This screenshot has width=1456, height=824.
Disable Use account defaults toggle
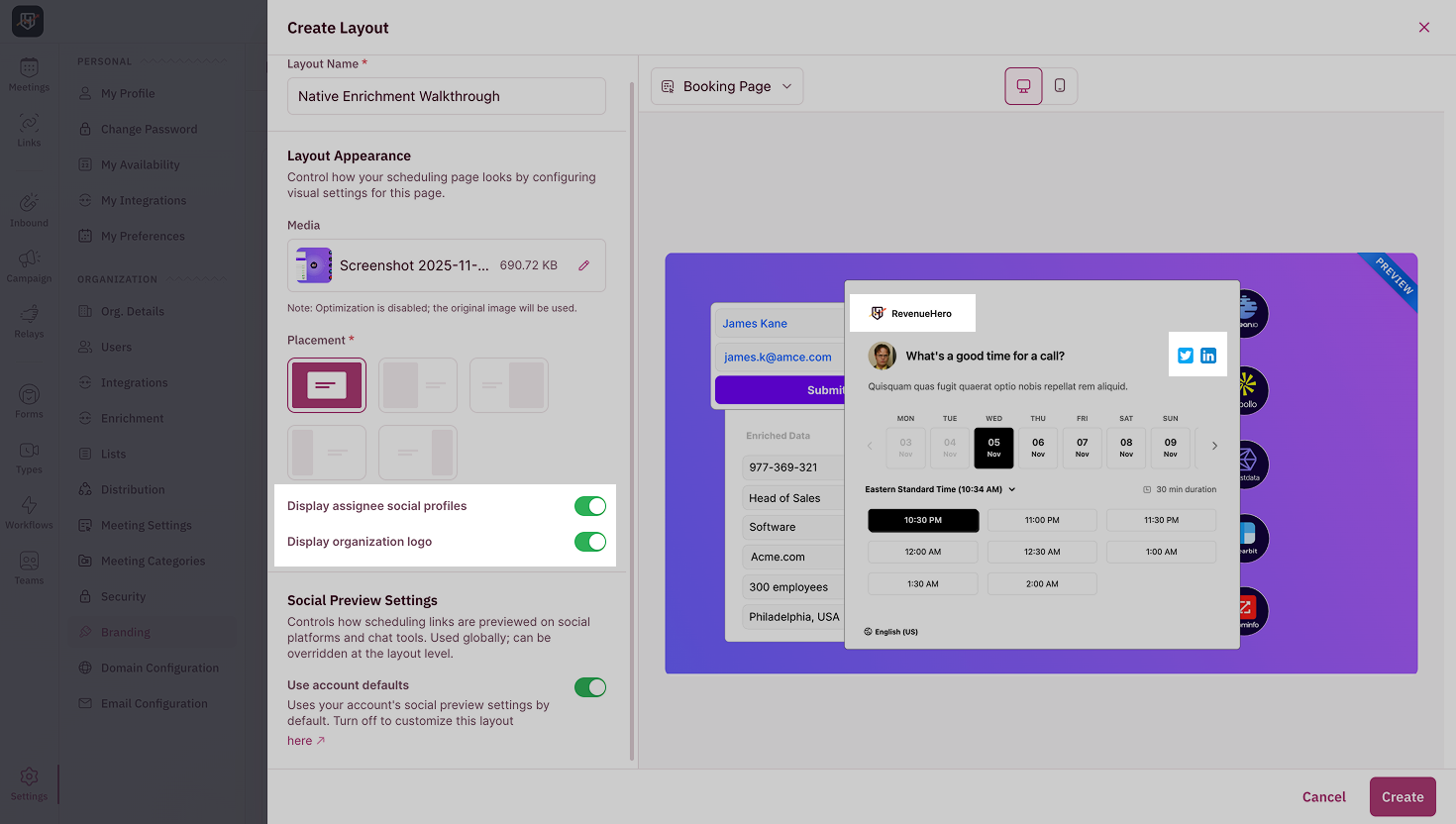[589, 686]
